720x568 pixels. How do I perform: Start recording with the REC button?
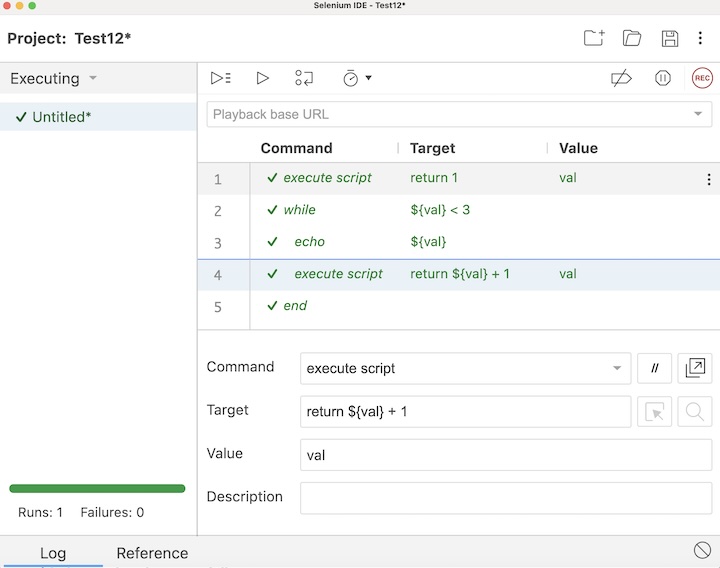pyautogui.click(x=702, y=78)
